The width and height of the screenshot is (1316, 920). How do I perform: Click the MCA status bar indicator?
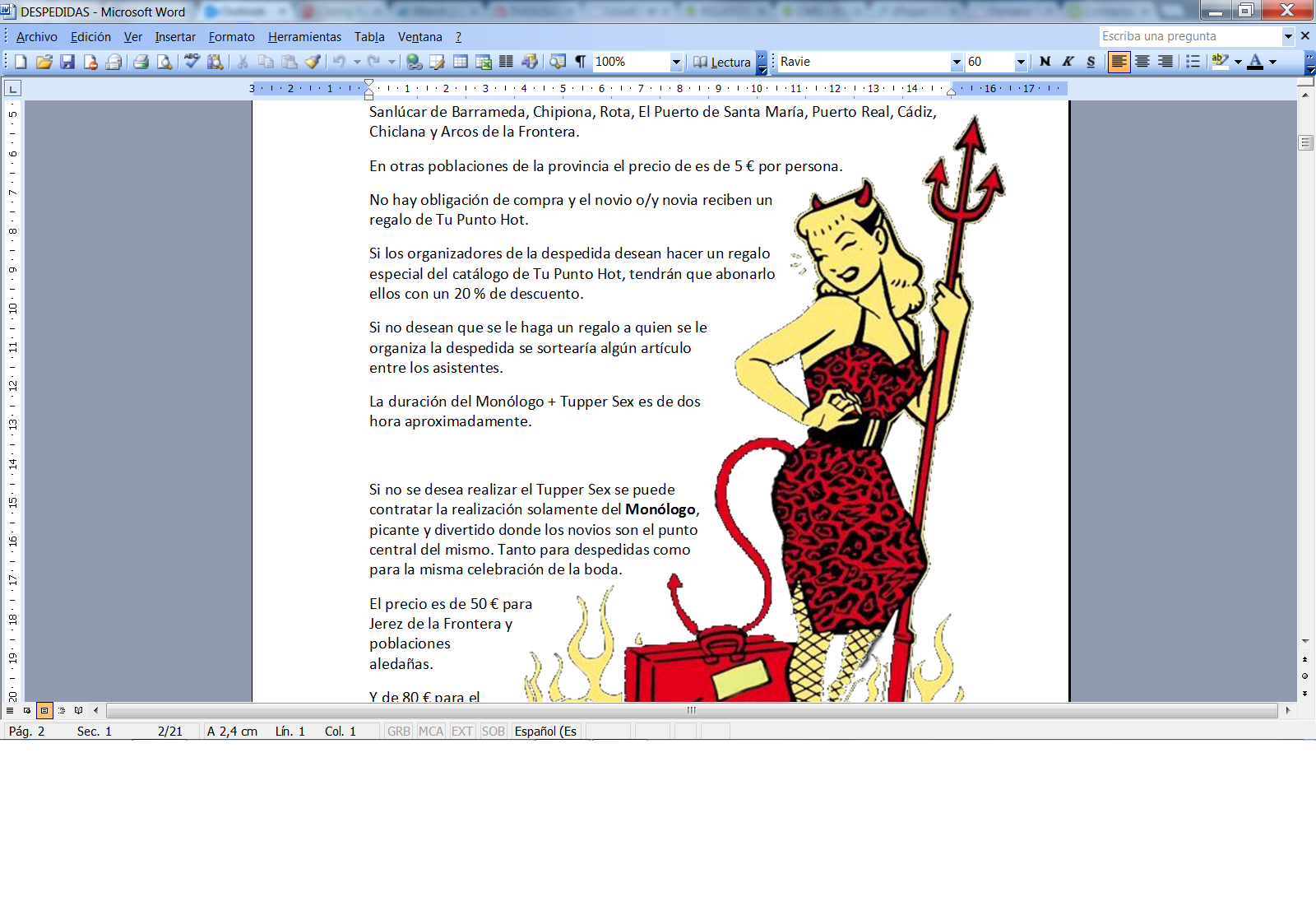tap(431, 732)
